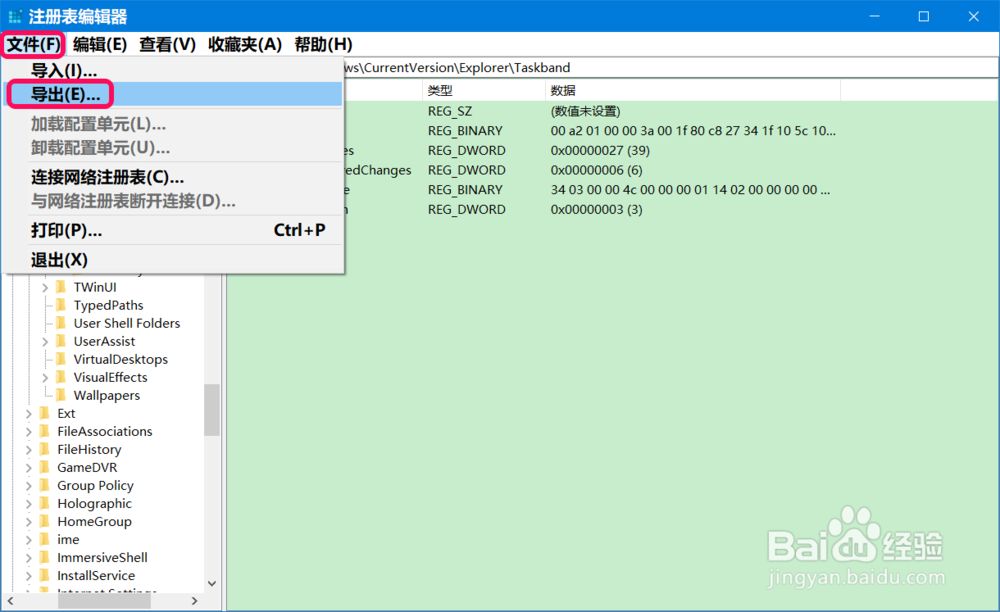Click the Wallpapers key folder icon

pyautogui.click(x=61, y=395)
